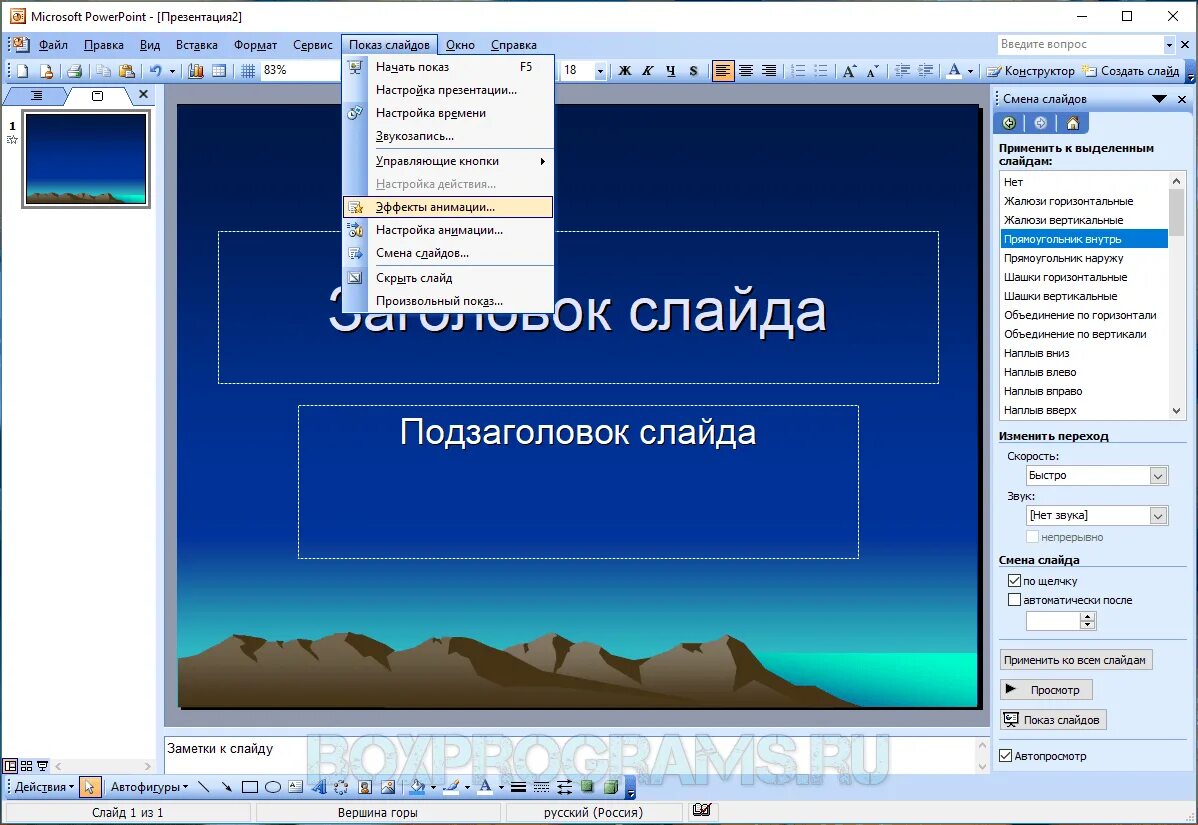Switch to slide sorter view icon
Image resolution: width=1198 pixels, height=825 pixels.
point(27,765)
